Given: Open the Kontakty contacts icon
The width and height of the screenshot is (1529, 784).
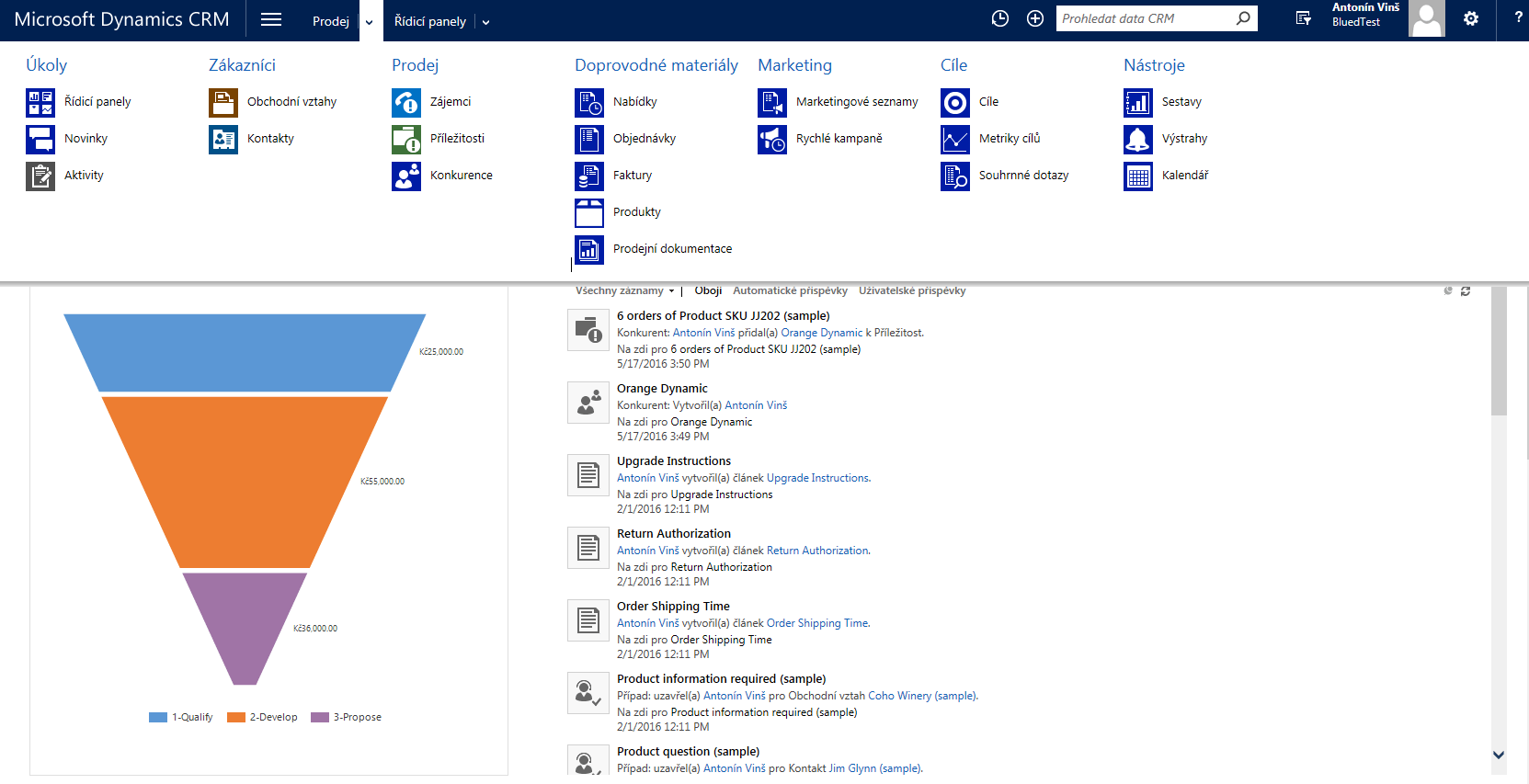Looking at the screenshot, I should (x=223, y=139).
